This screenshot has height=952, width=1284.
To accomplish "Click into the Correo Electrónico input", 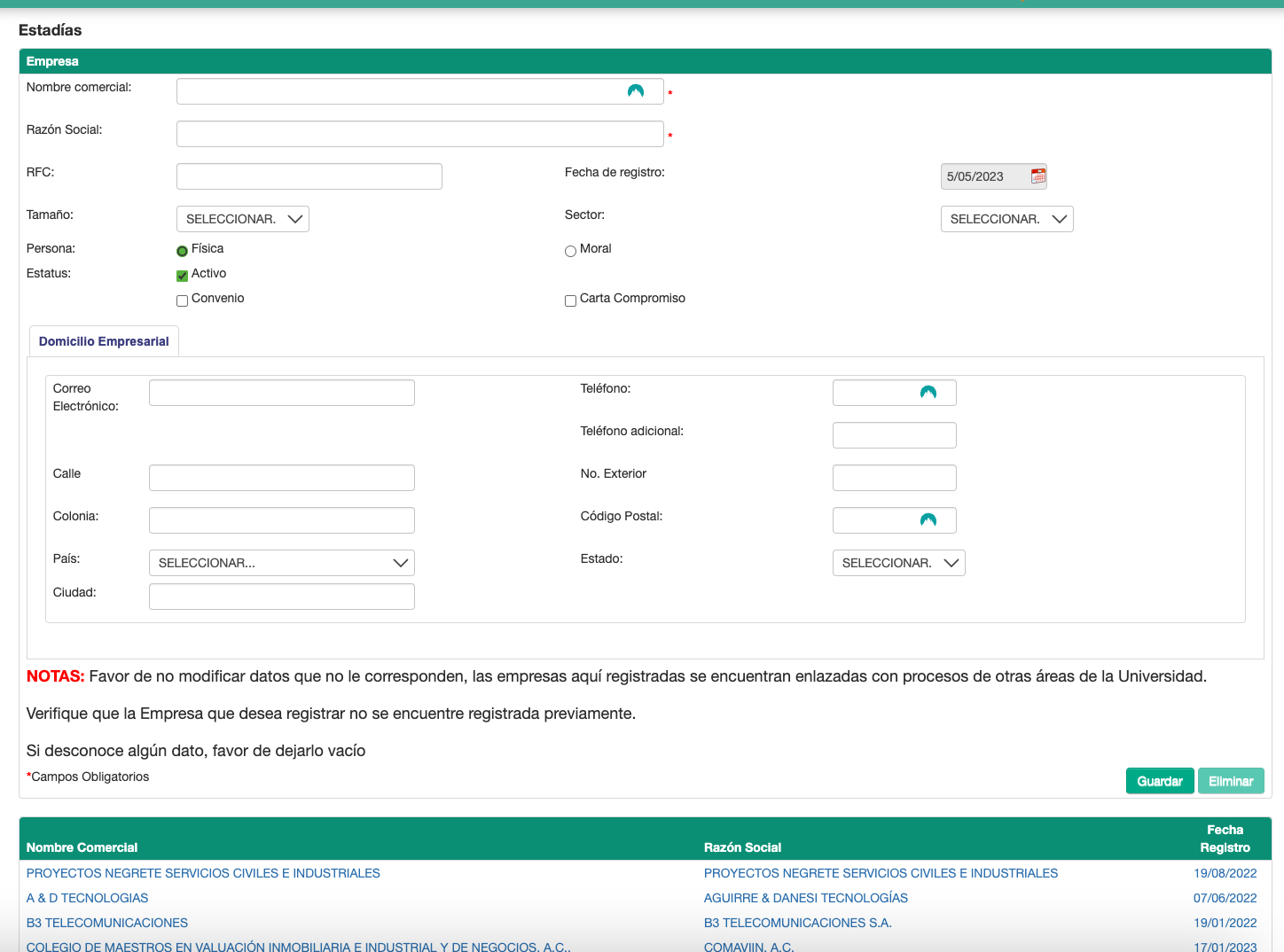I will [281, 393].
